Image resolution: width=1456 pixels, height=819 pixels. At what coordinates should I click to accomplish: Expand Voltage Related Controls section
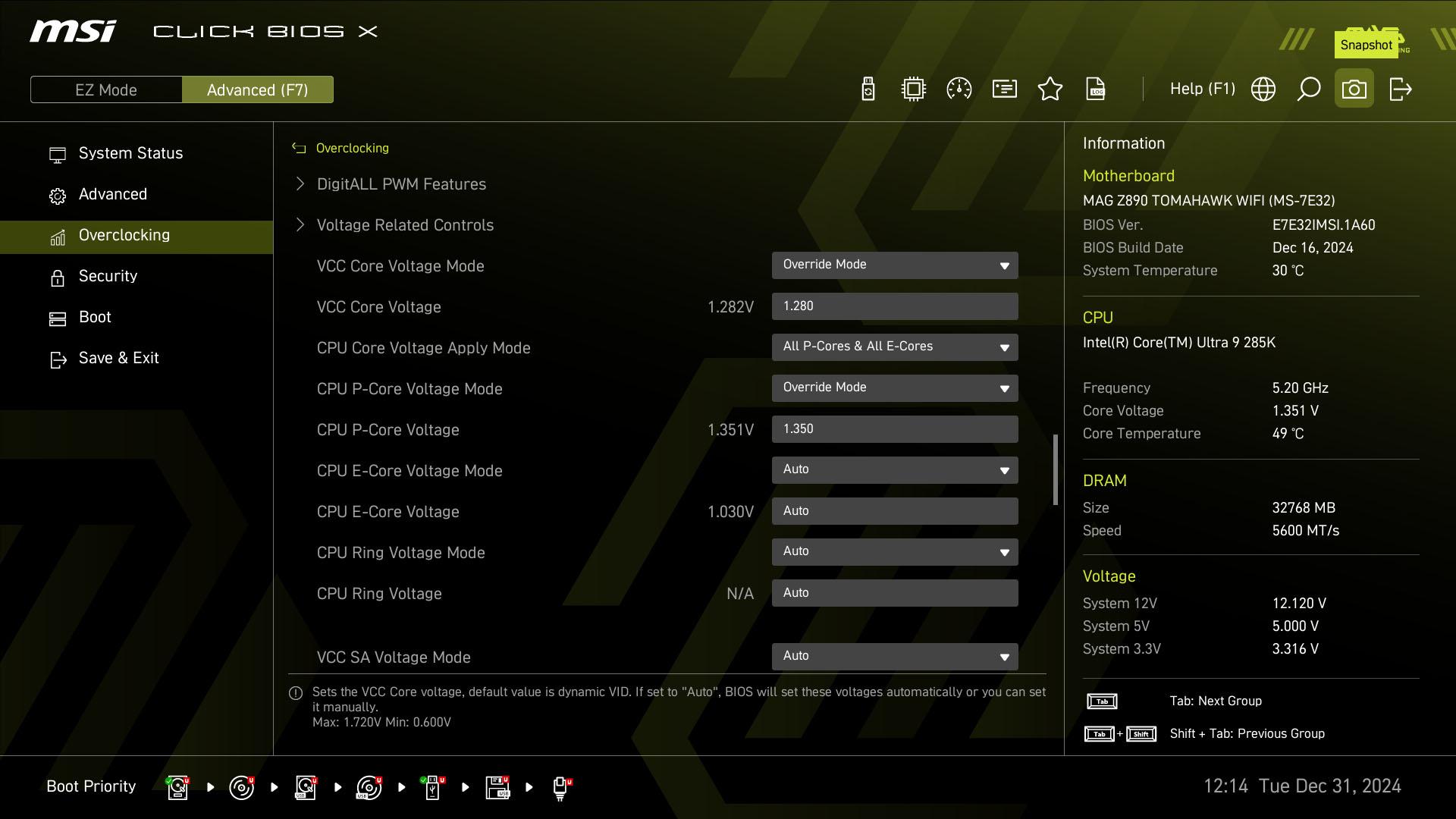[405, 225]
